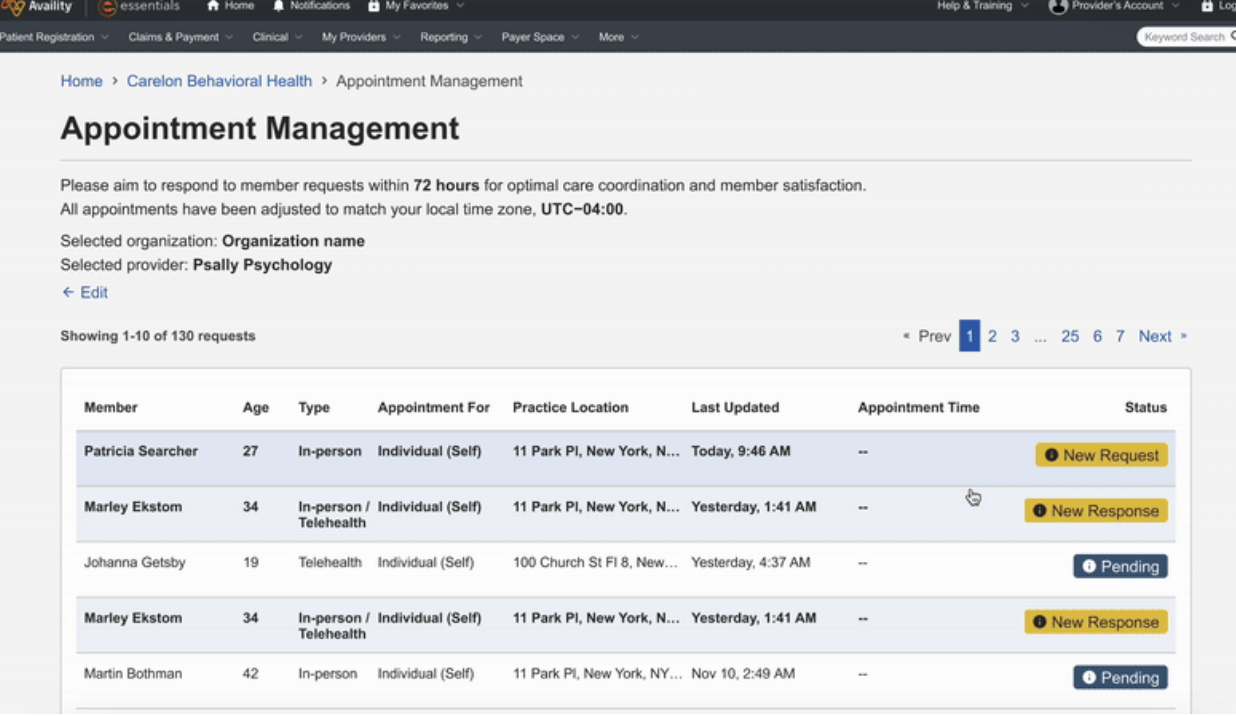Image resolution: width=1236 pixels, height=716 pixels.
Task: Open the More menu
Action: (x=618, y=37)
